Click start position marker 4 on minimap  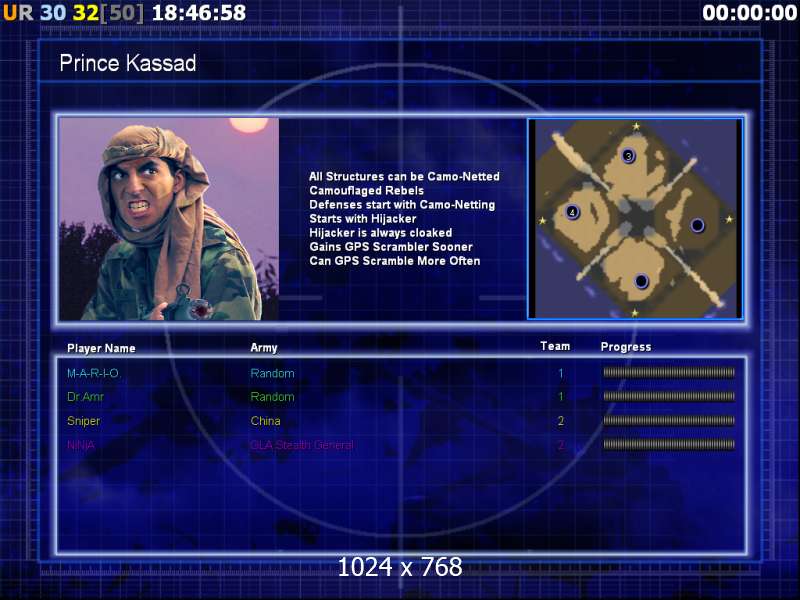[x=572, y=212]
